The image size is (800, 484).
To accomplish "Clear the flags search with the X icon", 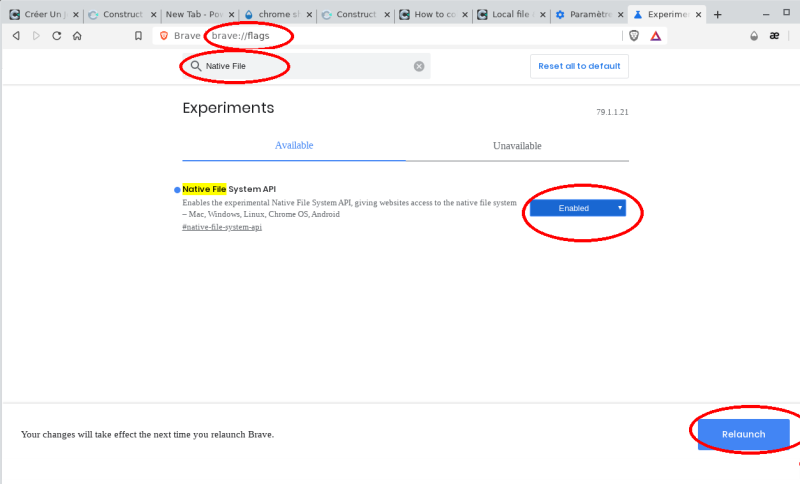I will 419,66.
